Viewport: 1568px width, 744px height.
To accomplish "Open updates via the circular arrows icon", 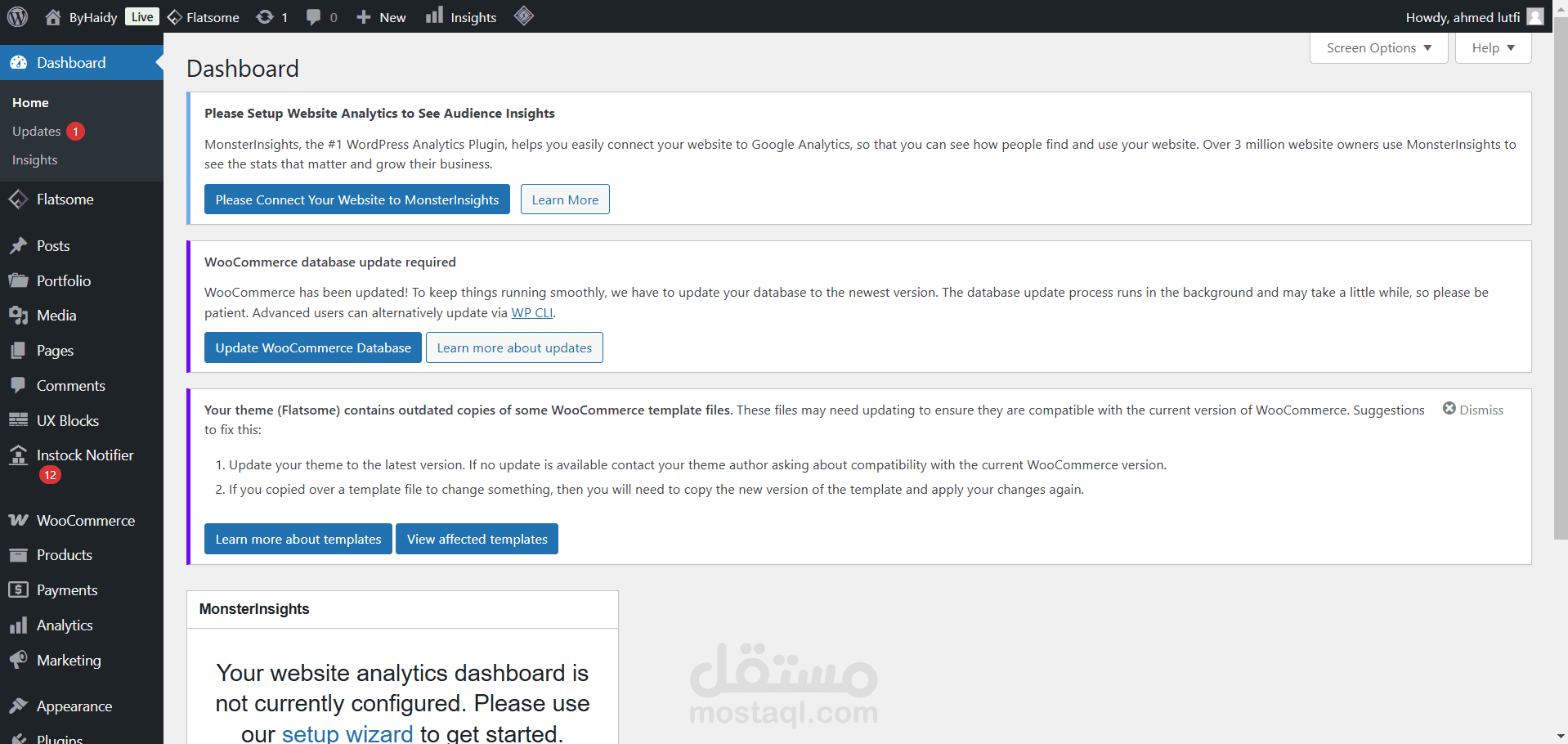I will [265, 17].
